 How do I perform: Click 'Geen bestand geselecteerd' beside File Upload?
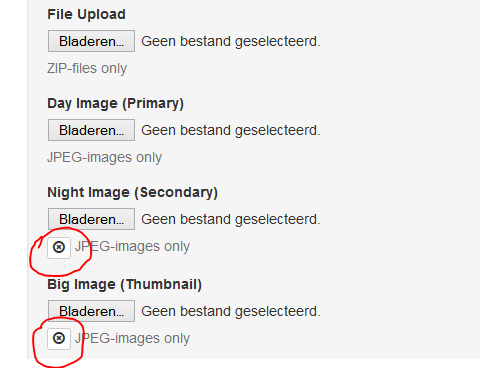click(231, 42)
